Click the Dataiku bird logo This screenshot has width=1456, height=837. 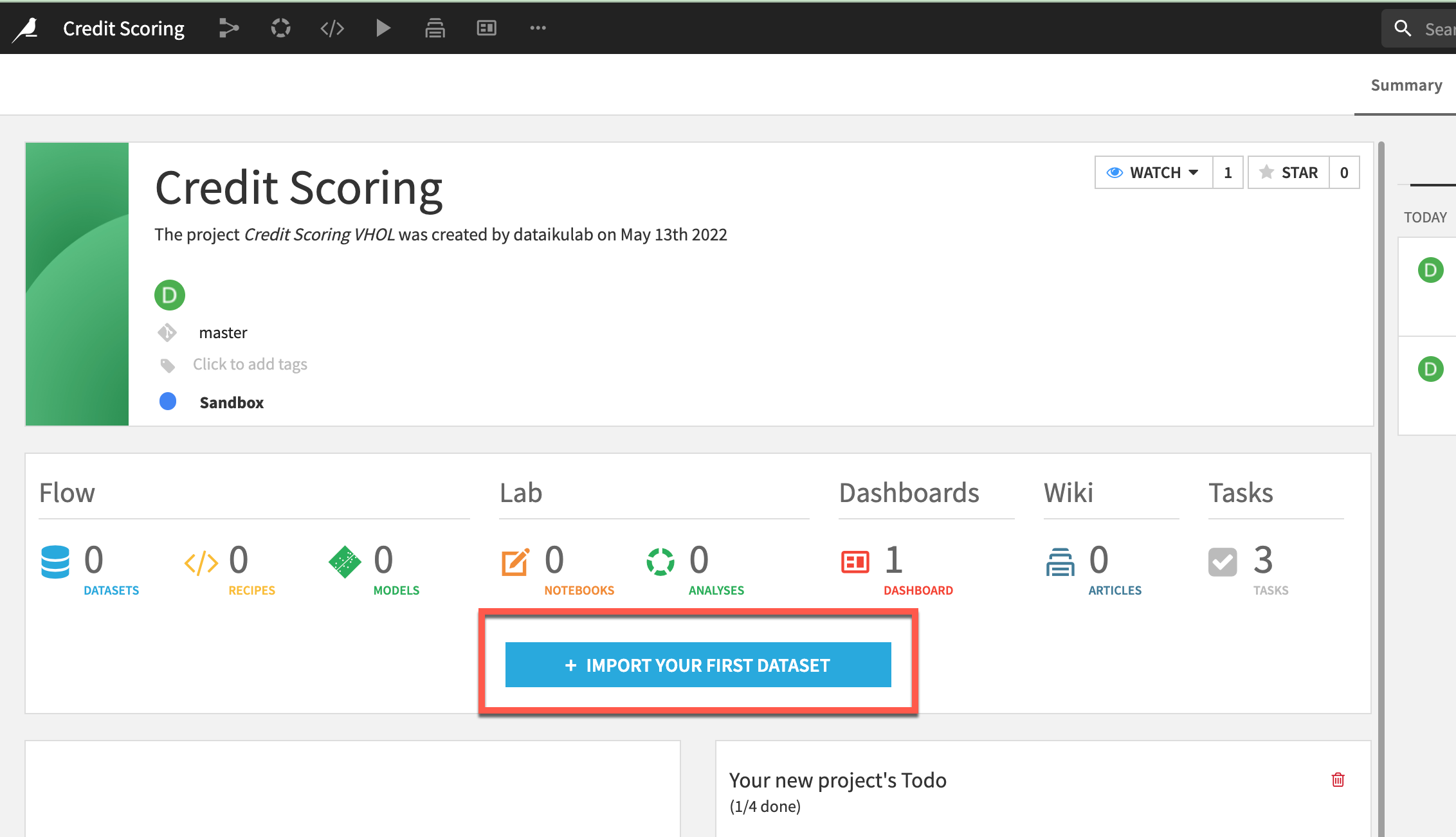(26, 28)
